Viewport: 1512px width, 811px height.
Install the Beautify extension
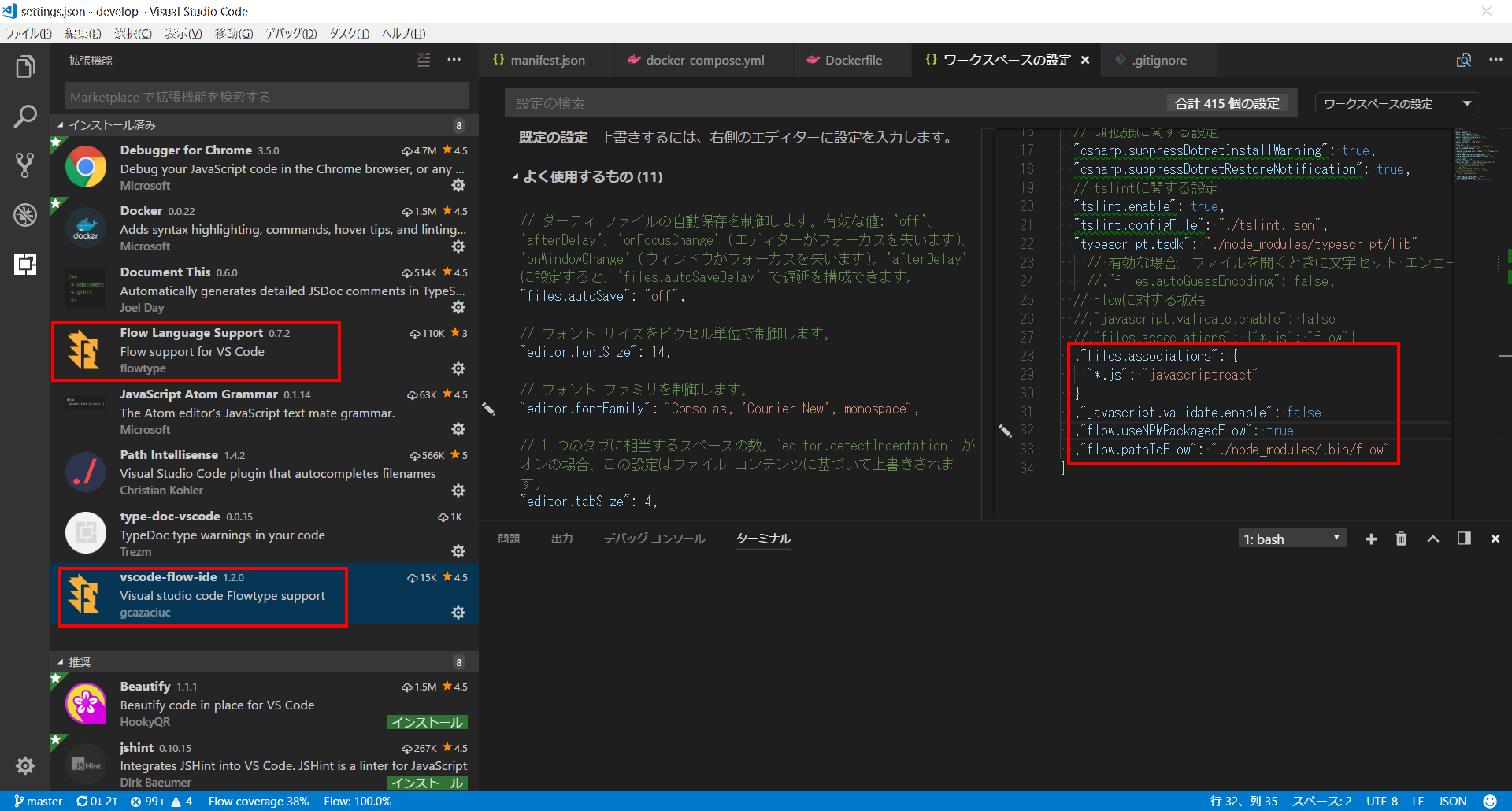[427, 722]
